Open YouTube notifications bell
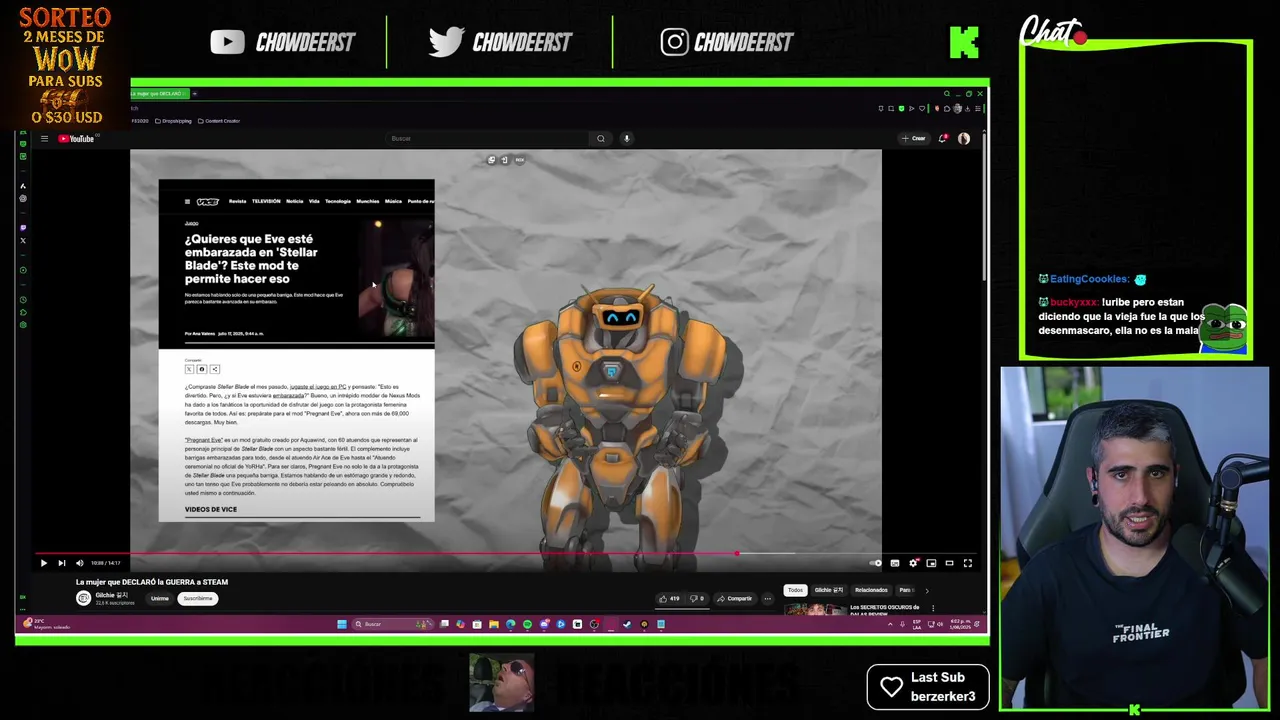The width and height of the screenshot is (1280, 720). pyautogui.click(x=942, y=139)
